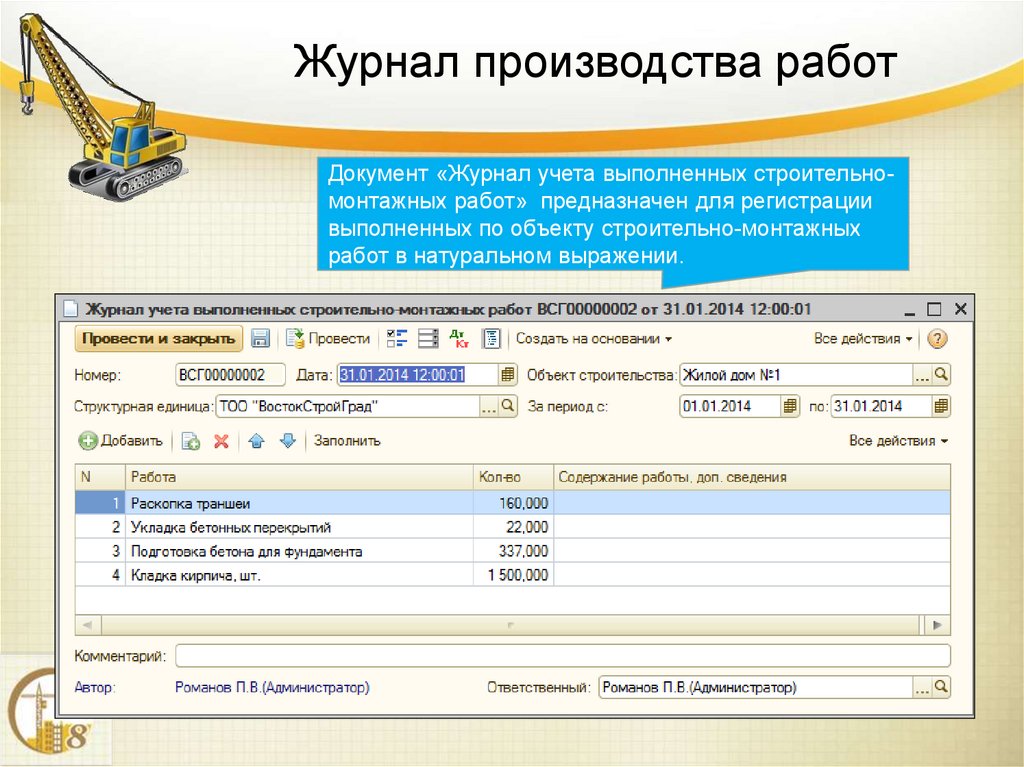1024x767 pixels.
Task: Copy row with the duplicate icon
Action: [x=190, y=441]
